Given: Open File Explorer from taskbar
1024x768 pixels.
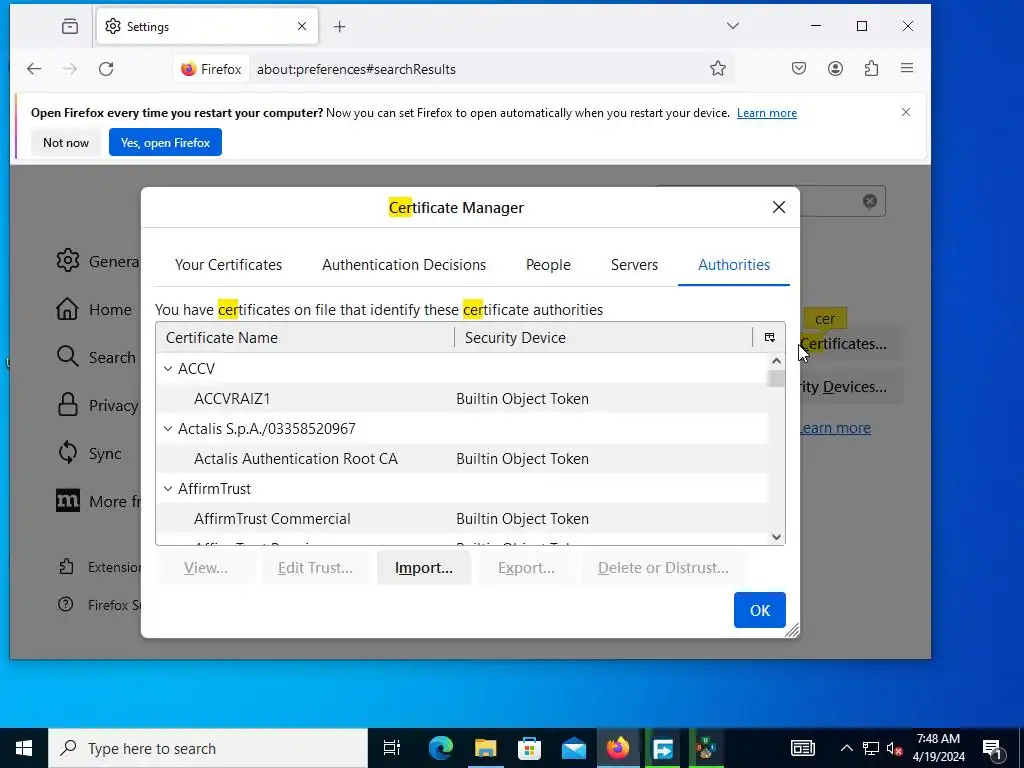Looking at the screenshot, I should click(x=485, y=748).
